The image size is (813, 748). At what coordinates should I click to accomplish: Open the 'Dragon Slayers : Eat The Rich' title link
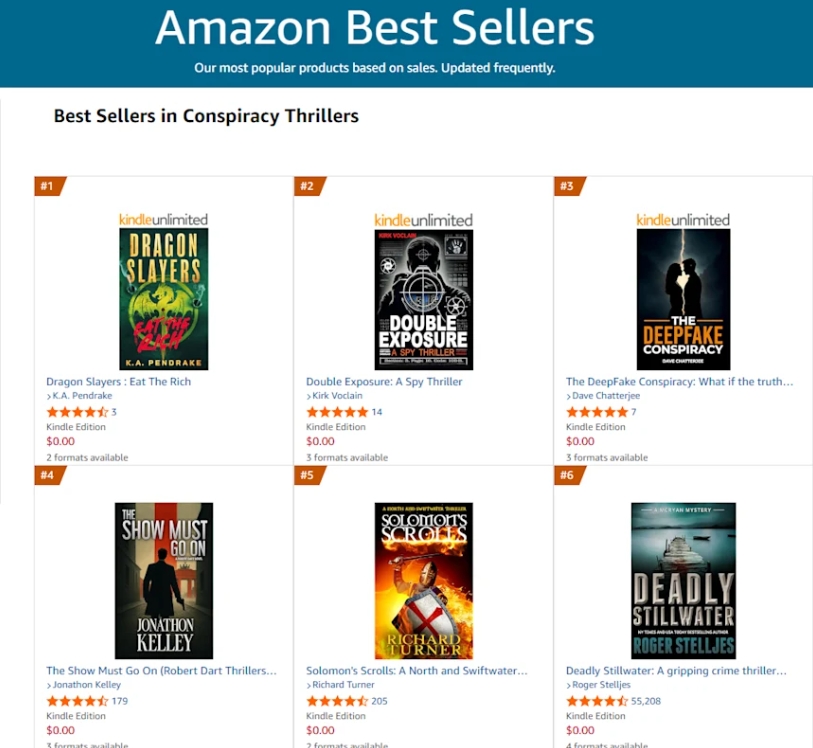coord(118,381)
